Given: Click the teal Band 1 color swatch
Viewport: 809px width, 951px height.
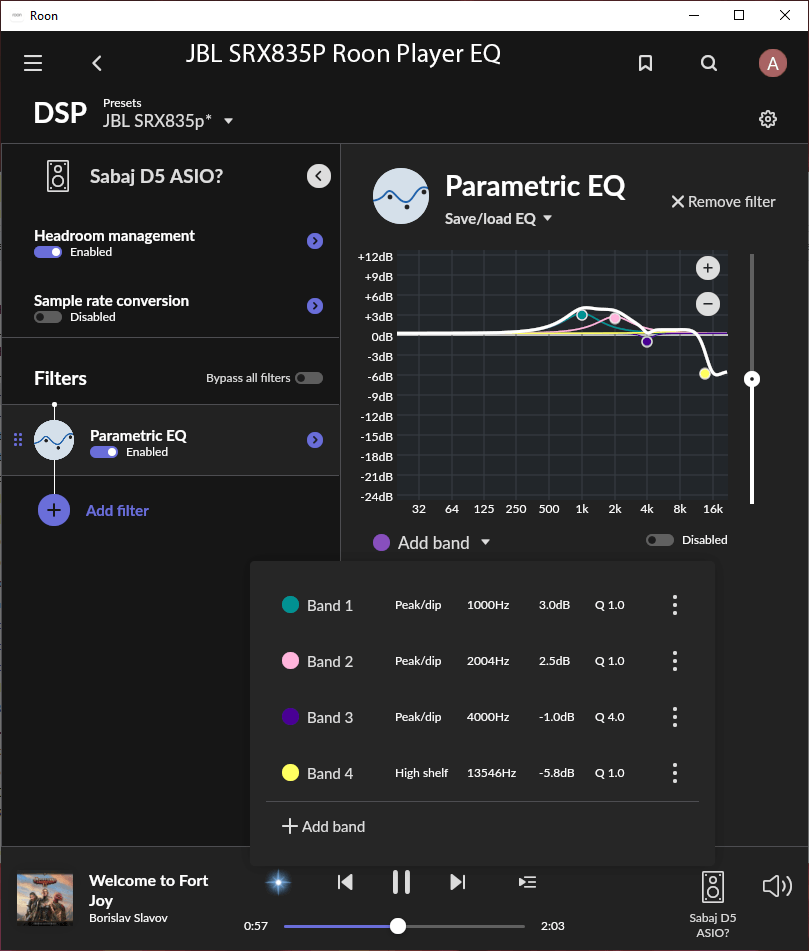Looking at the screenshot, I should coord(290,605).
